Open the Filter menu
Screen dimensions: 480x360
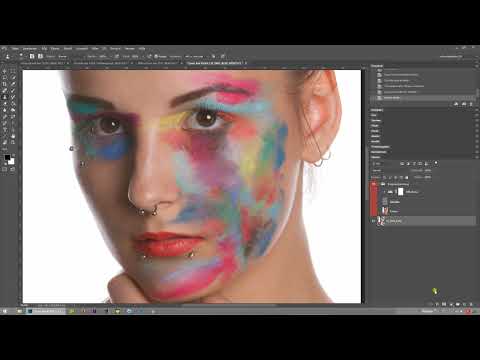[95, 49]
